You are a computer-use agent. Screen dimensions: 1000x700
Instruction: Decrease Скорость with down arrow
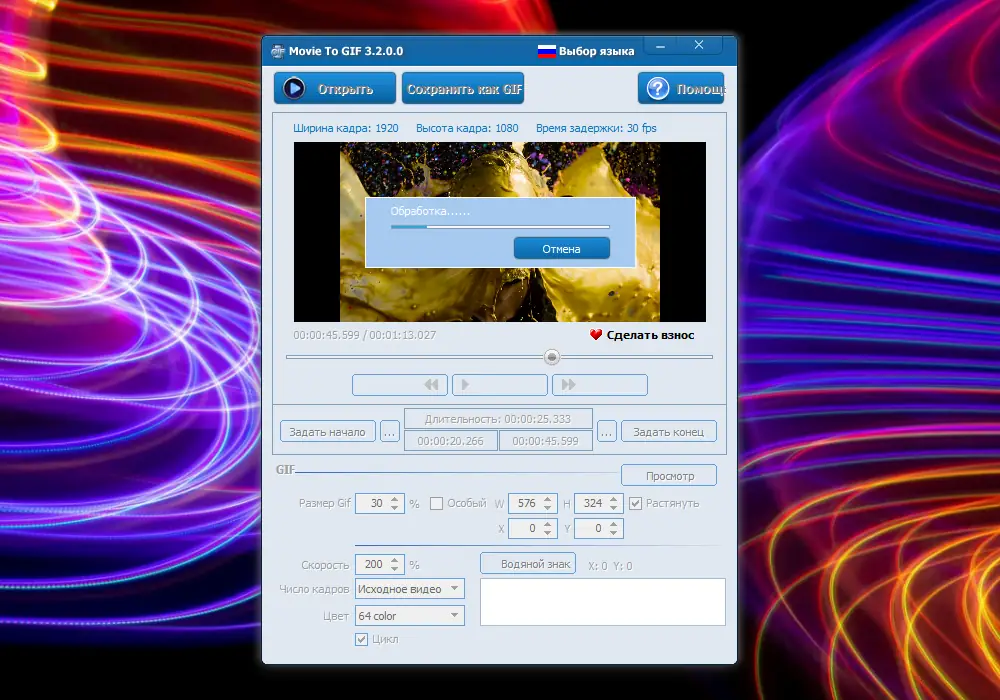click(x=395, y=569)
